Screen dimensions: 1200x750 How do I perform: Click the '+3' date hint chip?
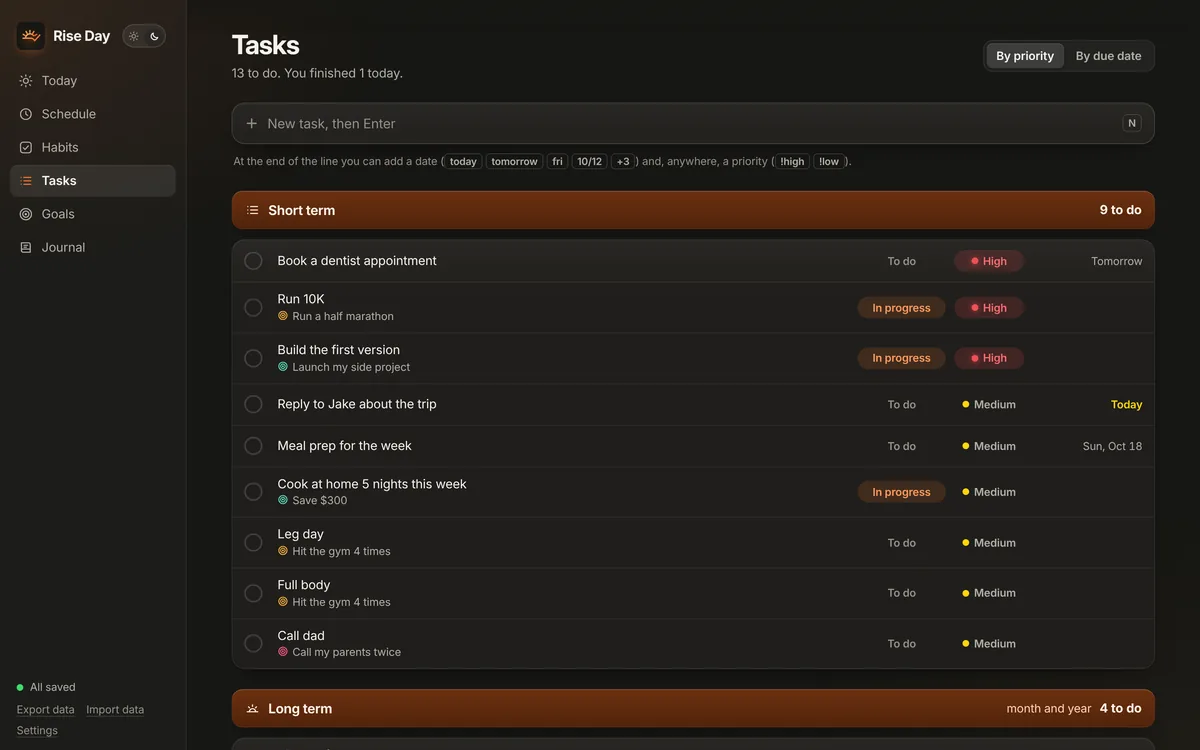[x=623, y=161]
